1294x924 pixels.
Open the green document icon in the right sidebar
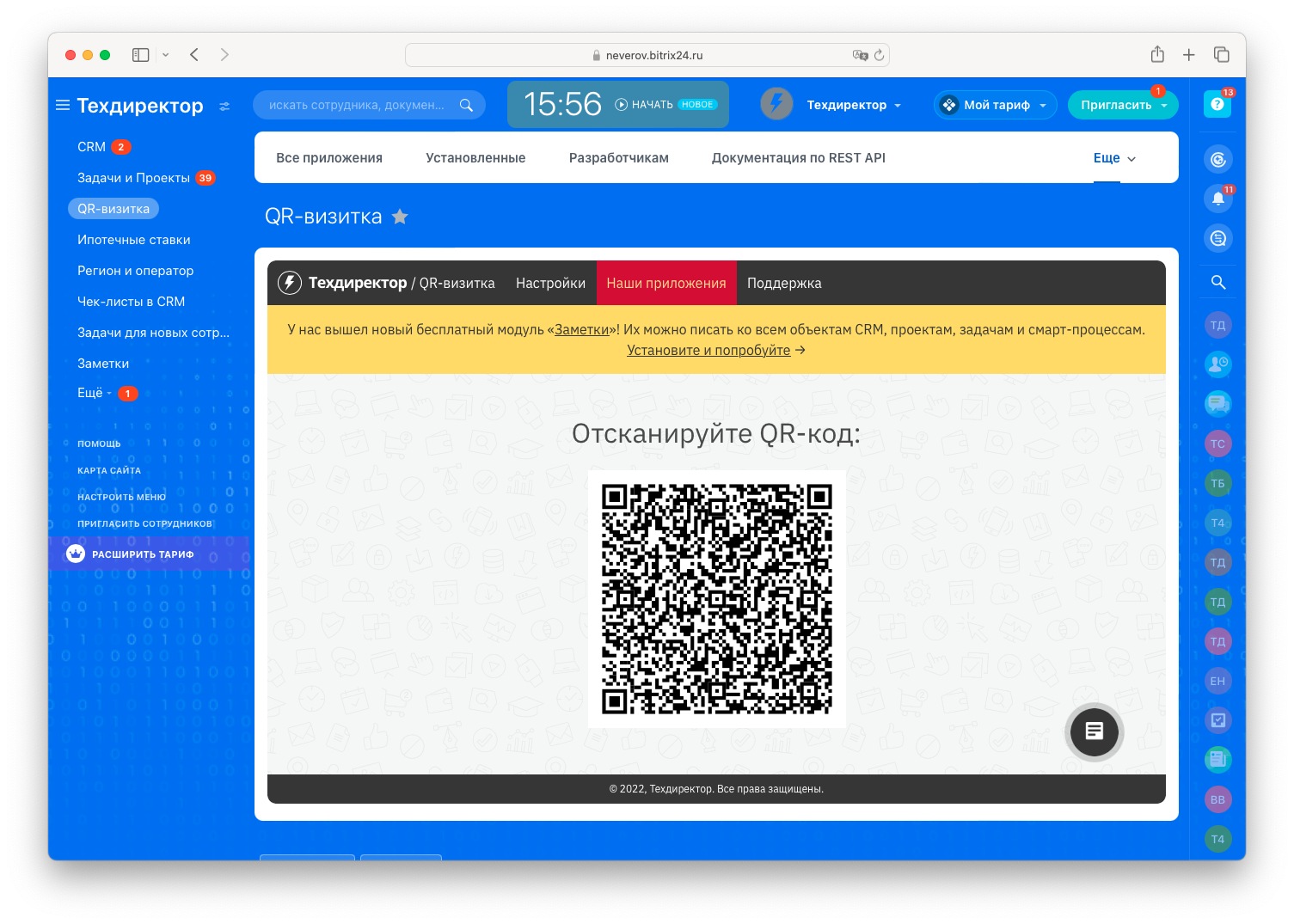(x=1217, y=760)
